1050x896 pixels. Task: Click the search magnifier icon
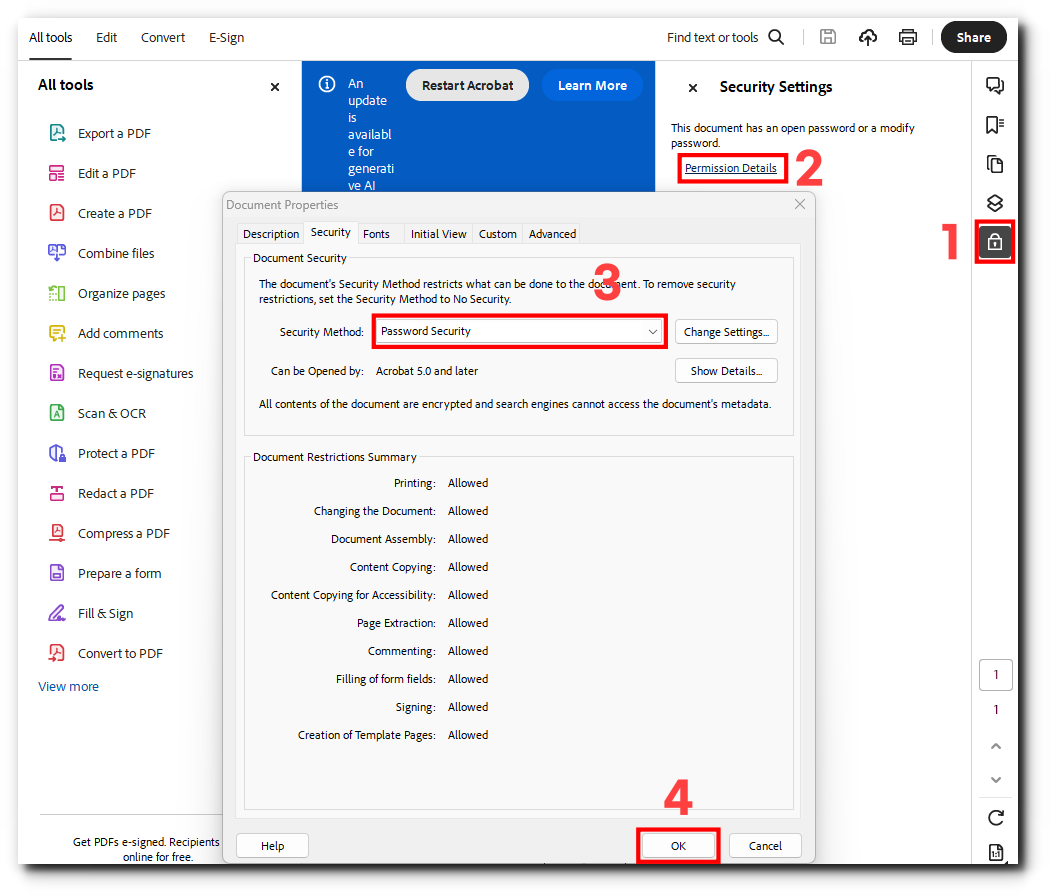(776, 38)
